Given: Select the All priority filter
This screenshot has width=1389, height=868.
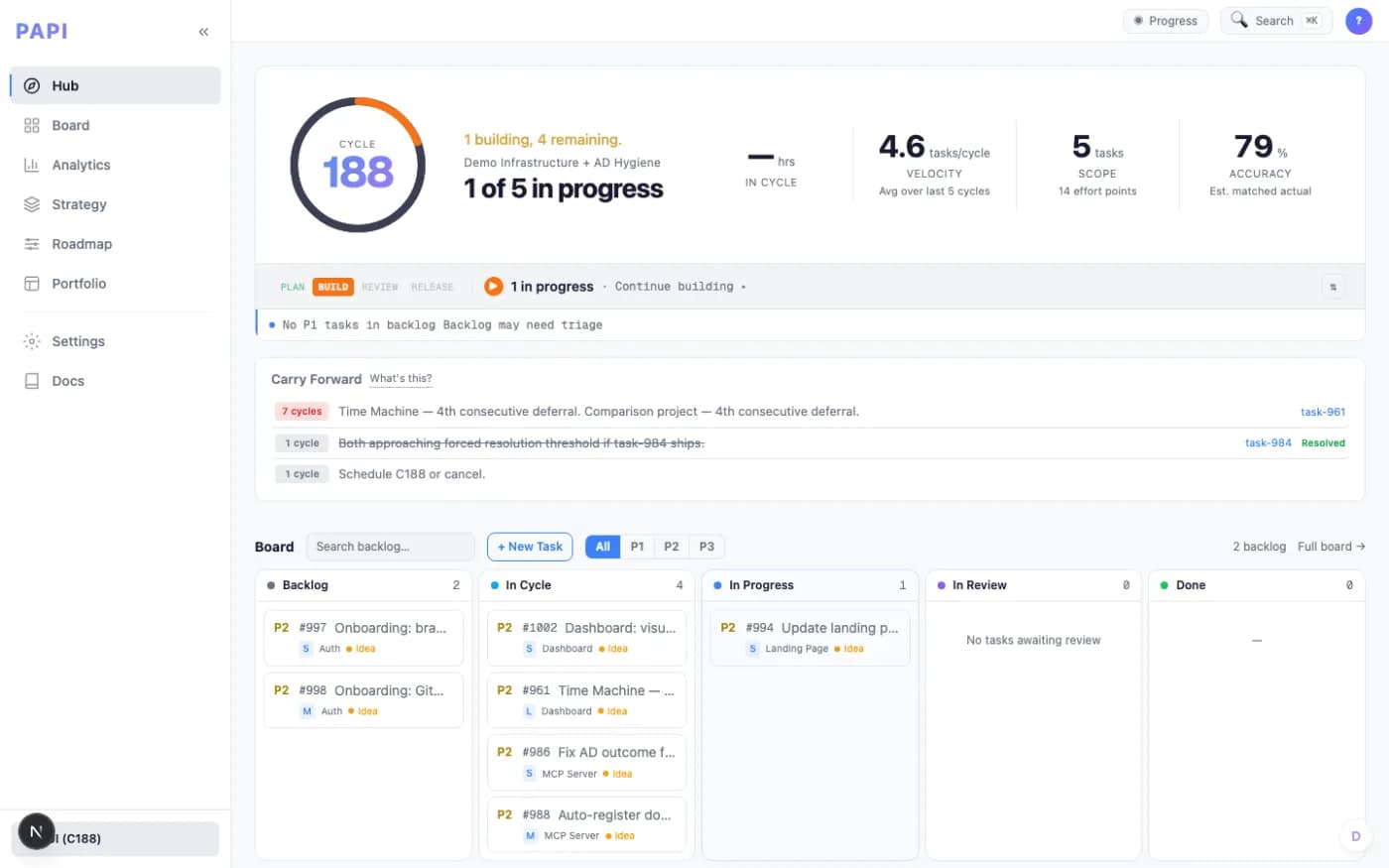Looking at the screenshot, I should [603, 547].
